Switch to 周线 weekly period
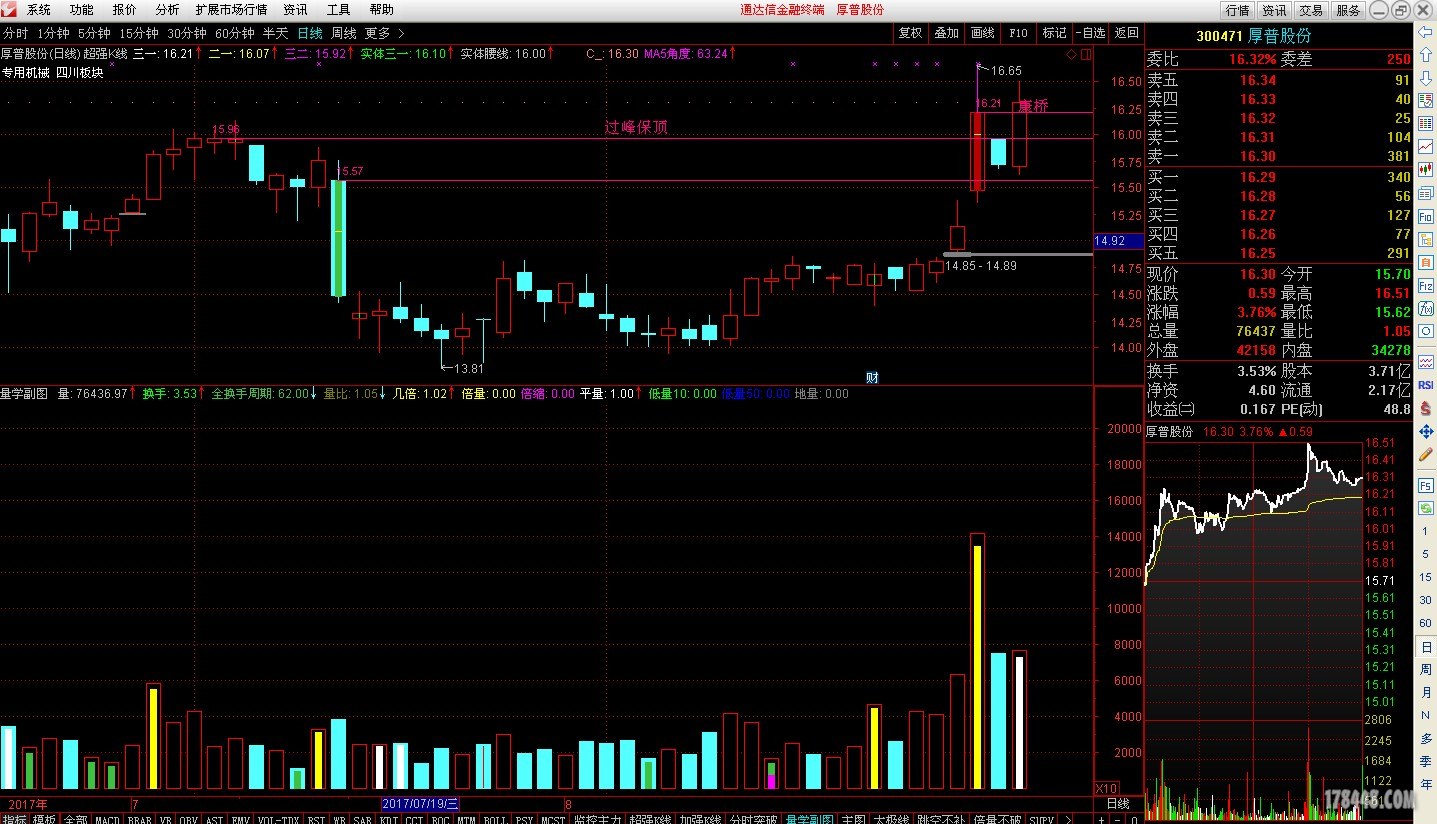The width and height of the screenshot is (1437, 824). click(x=344, y=33)
